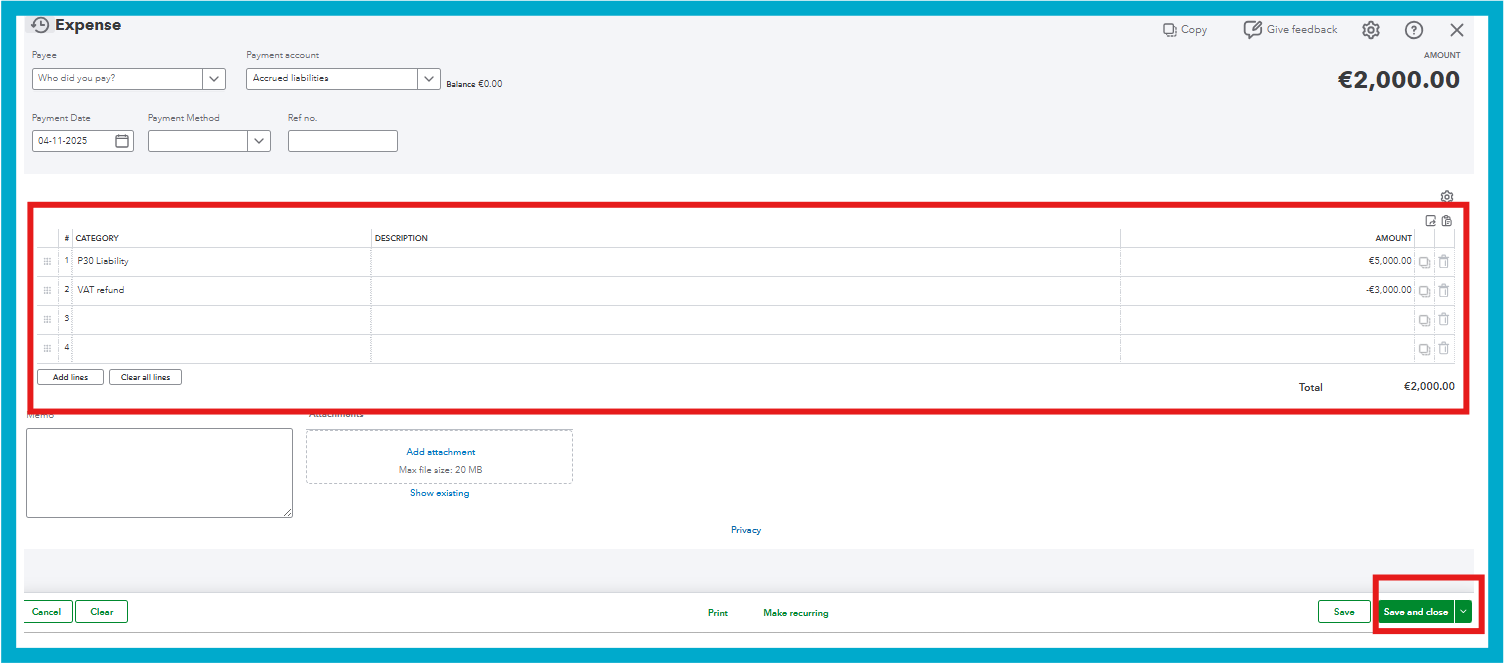
Task: Click the DESCRIPTION column header
Action: (x=401, y=238)
